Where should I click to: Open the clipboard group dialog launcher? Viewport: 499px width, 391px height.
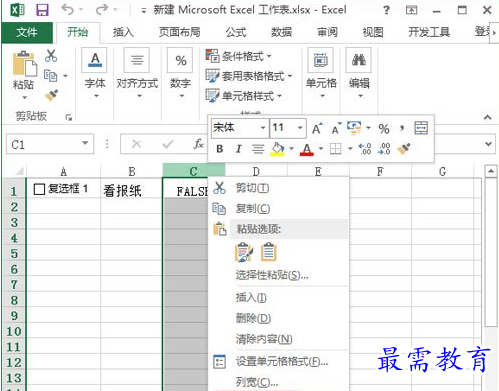(69, 117)
